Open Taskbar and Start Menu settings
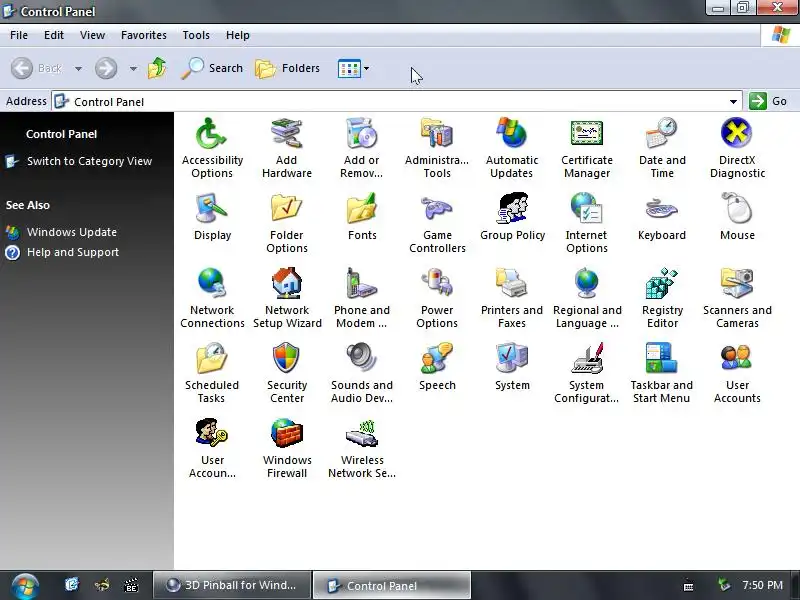This screenshot has height=600, width=800. click(x=662, y=373)
